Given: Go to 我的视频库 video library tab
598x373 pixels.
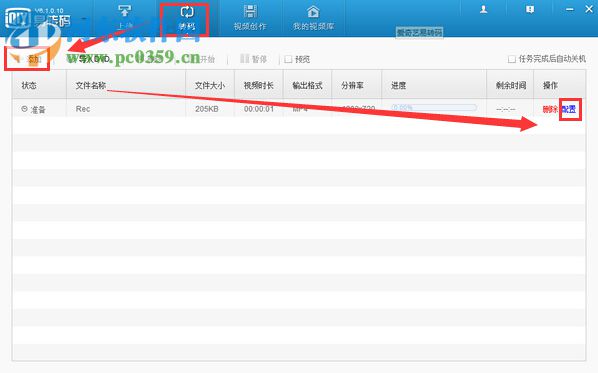Looking at the screenshot, I should tap(313, 18).
